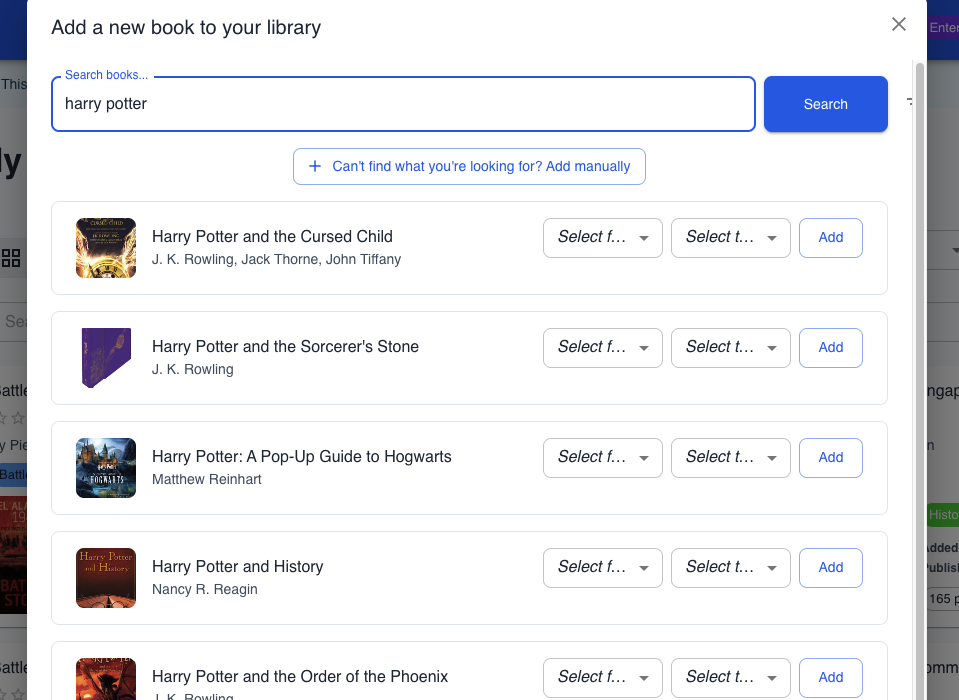Click the title Harry Potter and the Cursed Child
The width and height of the screenshot is (959, 700).
[272, 237]
